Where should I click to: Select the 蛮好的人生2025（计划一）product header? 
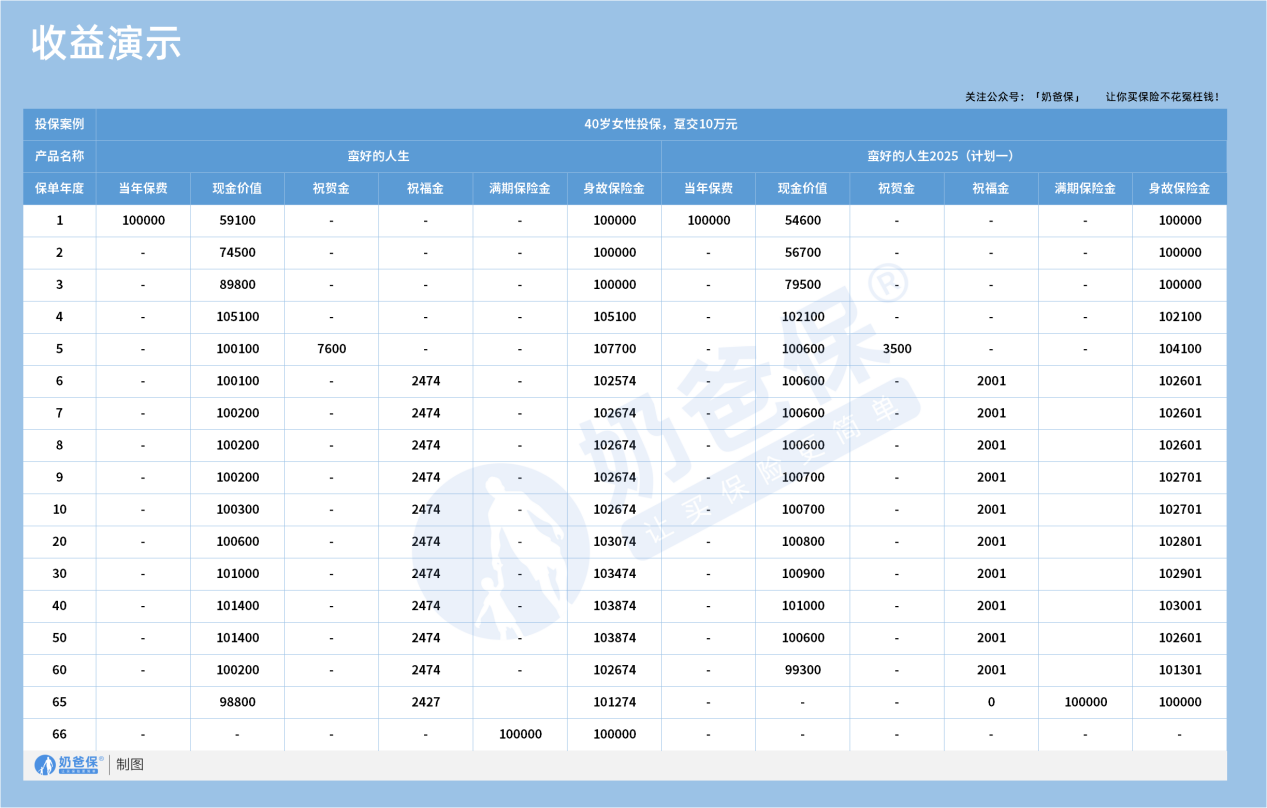(942, 156)
